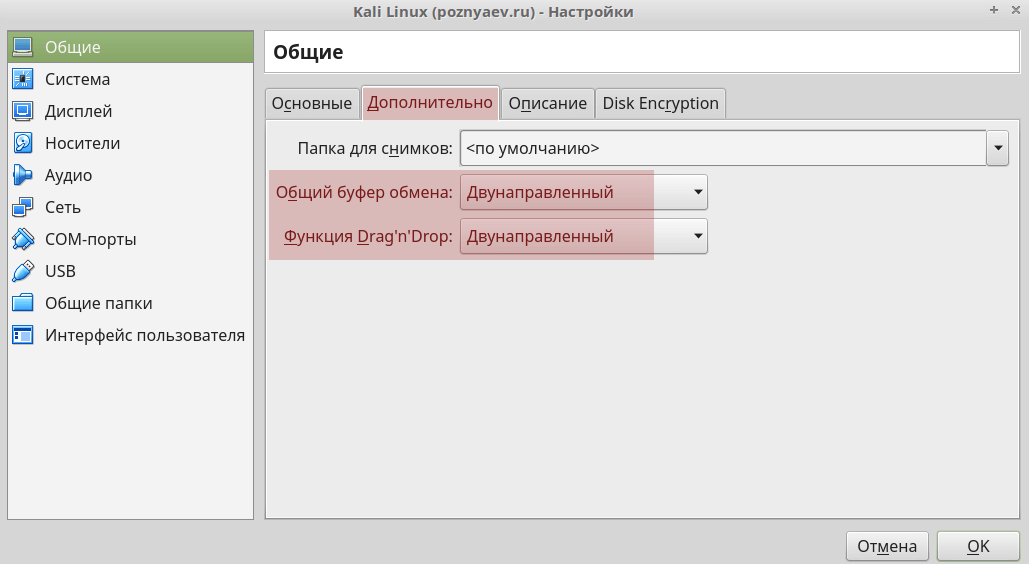The image size is (1029, 564).
Task: Open the Общий буфер обмена dropdown
Action: [584, 193]
